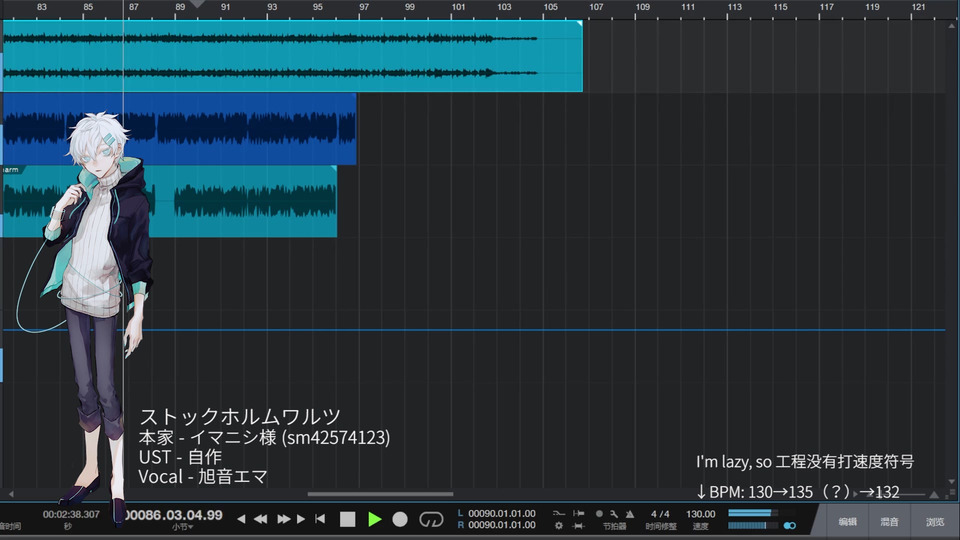Click the vertical scroll up arrow
This screenshot has width=960, height=540.
952,26
